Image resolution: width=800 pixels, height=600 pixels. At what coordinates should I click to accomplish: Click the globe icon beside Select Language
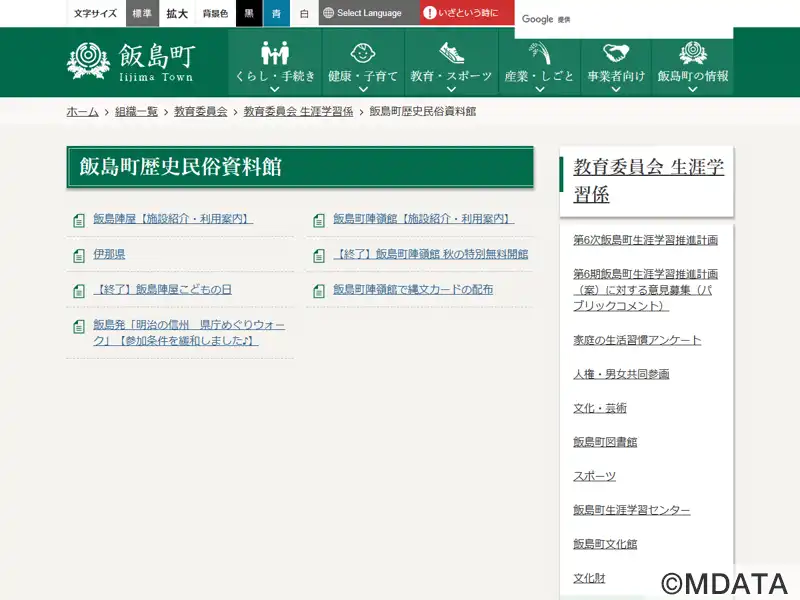click(328, 13)
